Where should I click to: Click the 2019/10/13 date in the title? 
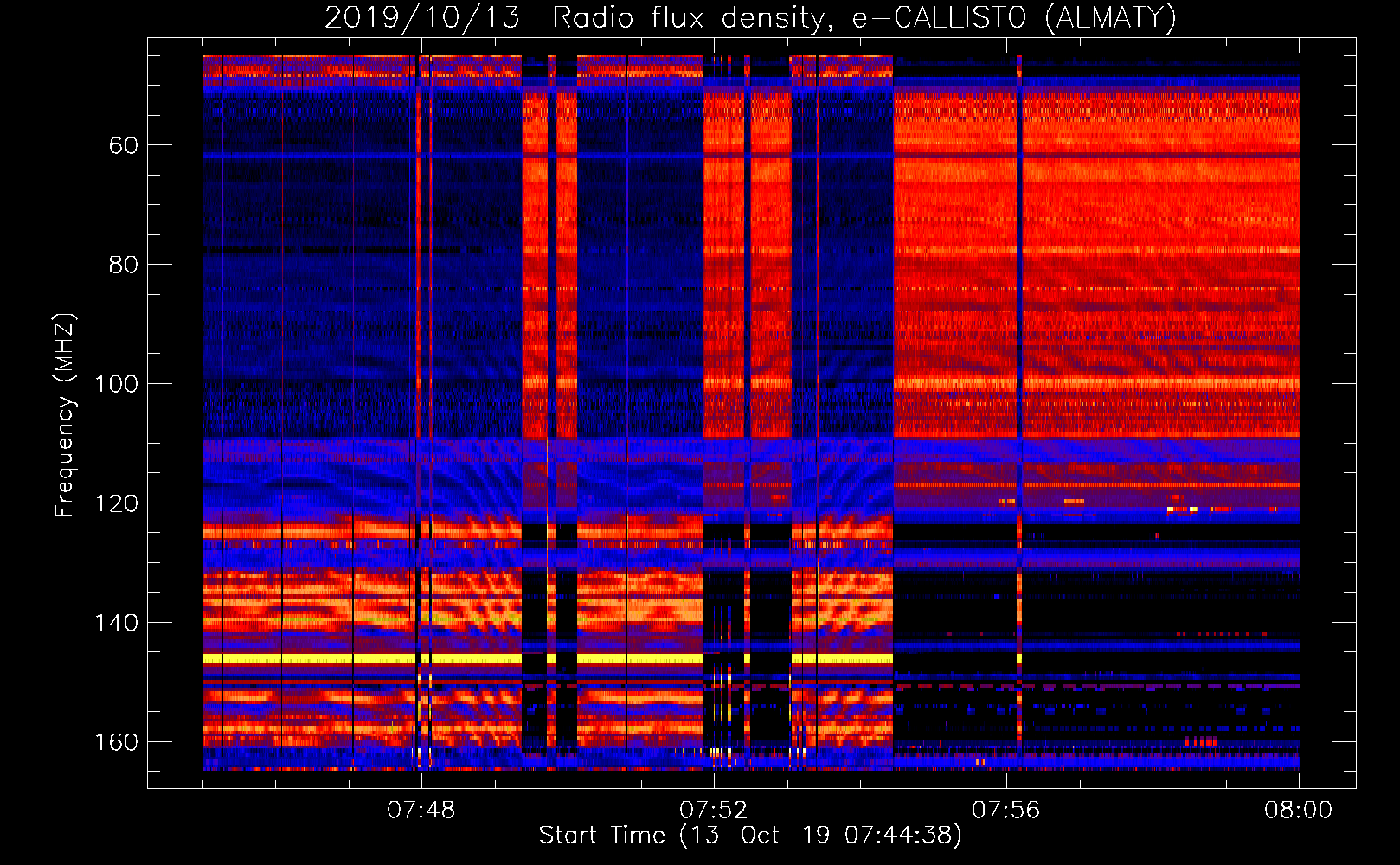[421, 18]
